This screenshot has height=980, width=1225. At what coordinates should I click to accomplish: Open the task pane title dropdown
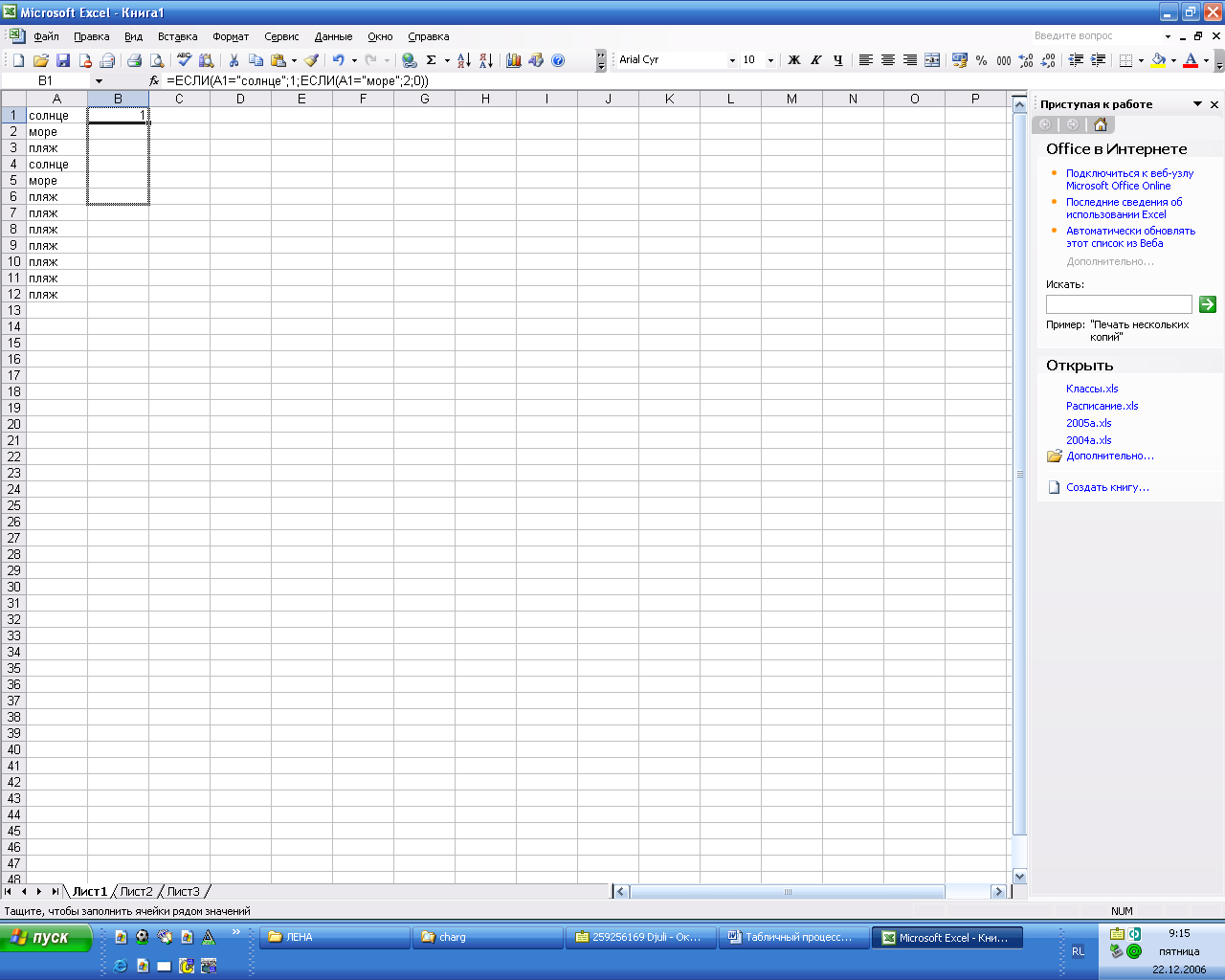coord(1197,104)
